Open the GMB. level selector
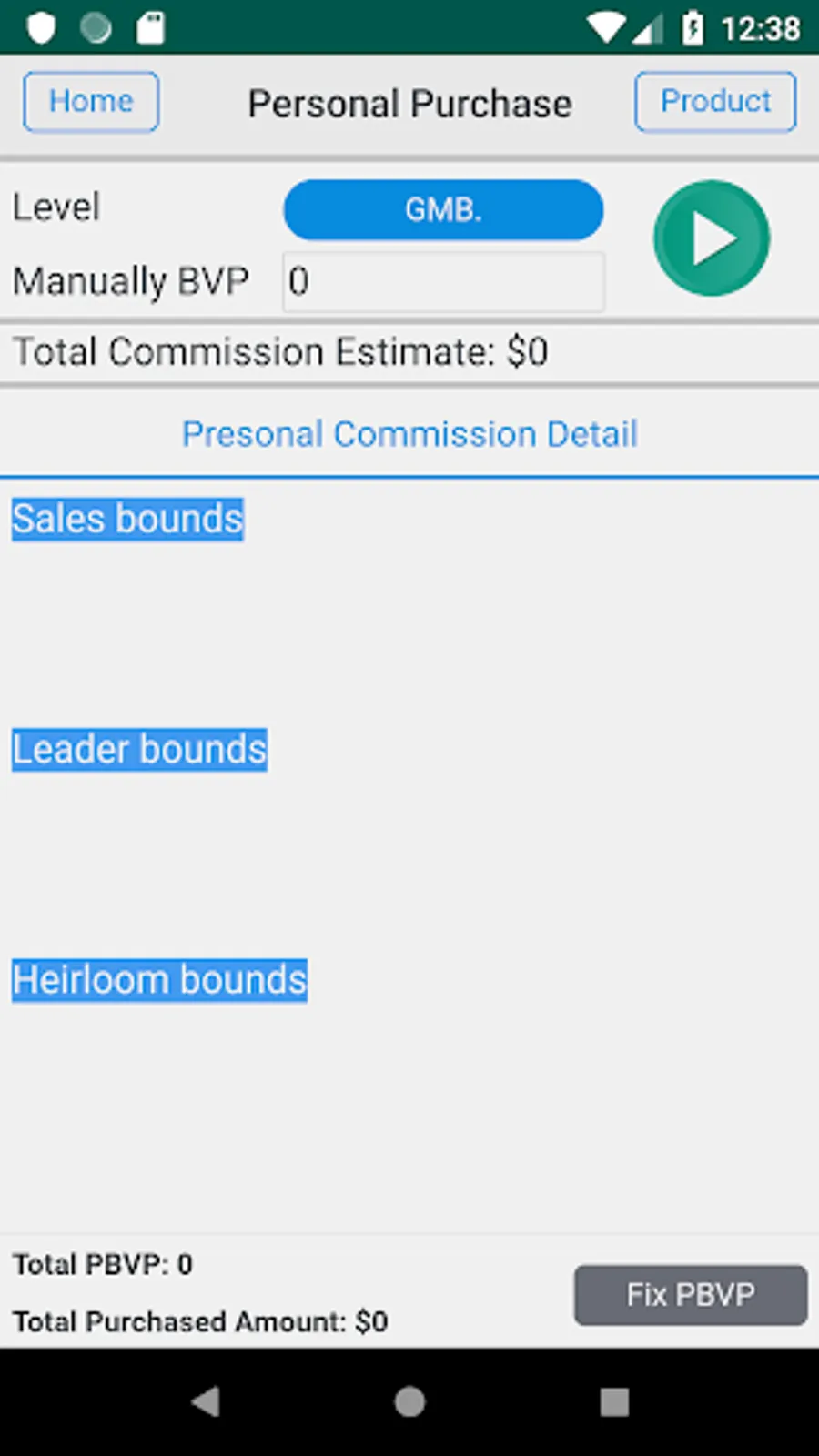 click(x=443, y=210)
